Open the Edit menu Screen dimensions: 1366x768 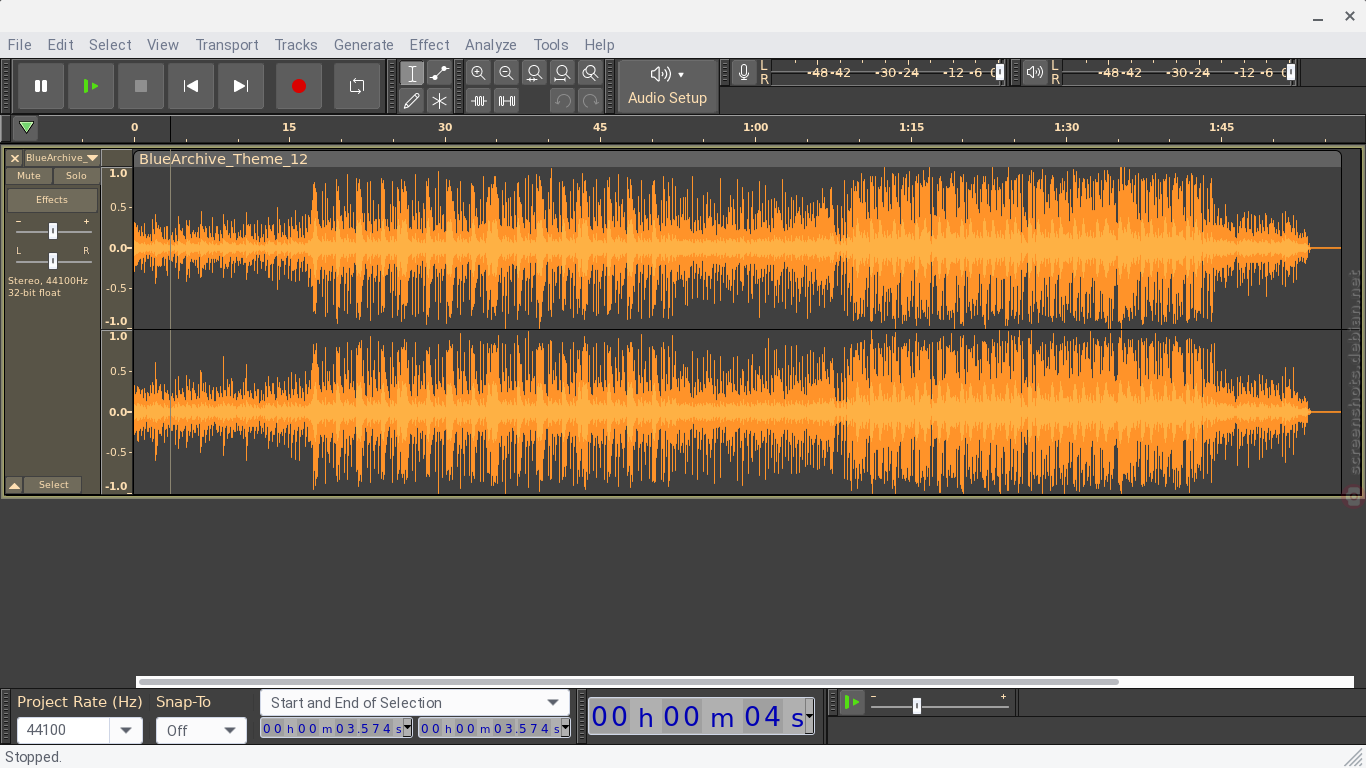point(60,45)
